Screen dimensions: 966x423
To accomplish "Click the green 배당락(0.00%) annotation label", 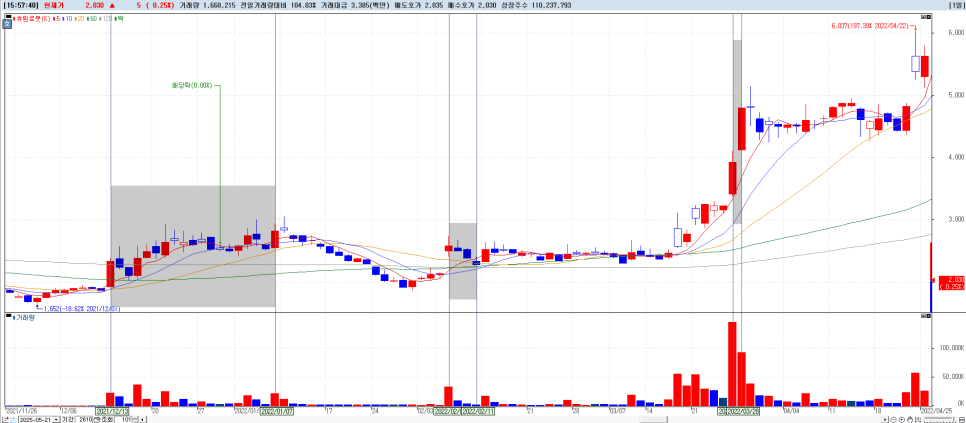I will (192, 86).
